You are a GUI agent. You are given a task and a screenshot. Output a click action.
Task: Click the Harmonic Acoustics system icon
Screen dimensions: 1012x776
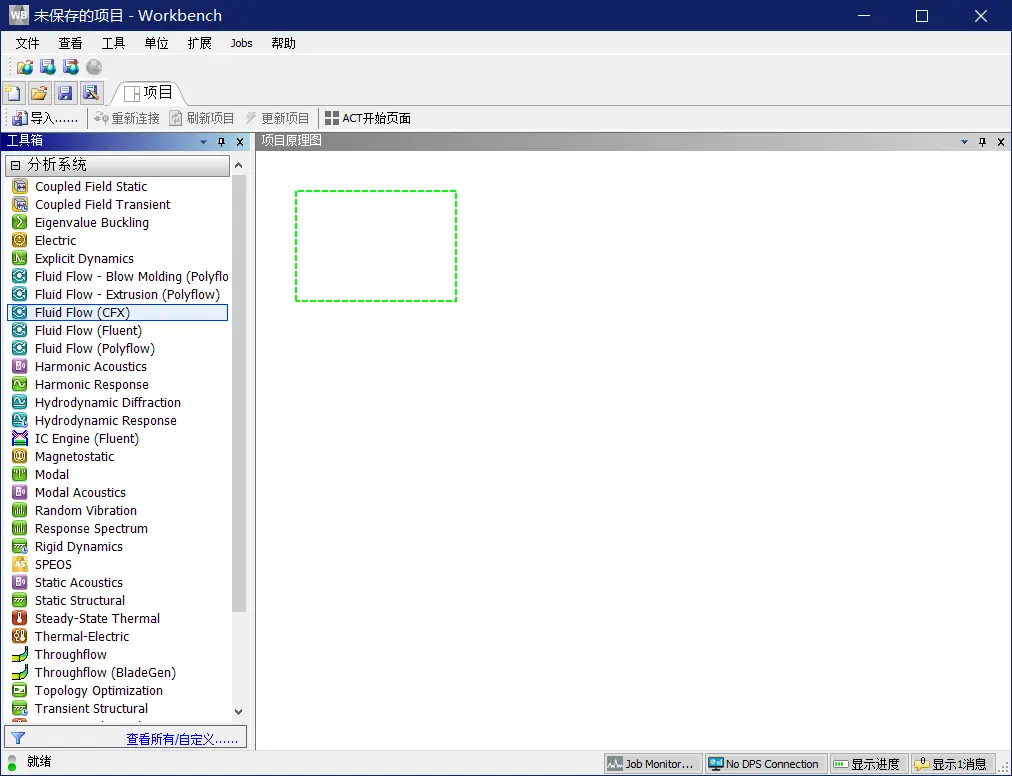[20, 367]
